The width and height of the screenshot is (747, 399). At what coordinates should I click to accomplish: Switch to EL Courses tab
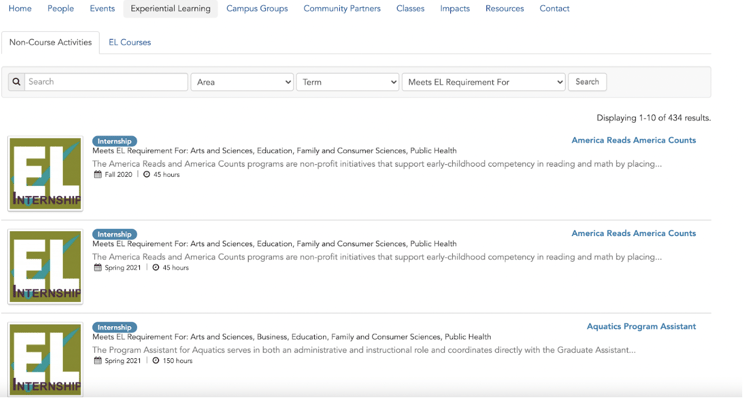point(130,42)
